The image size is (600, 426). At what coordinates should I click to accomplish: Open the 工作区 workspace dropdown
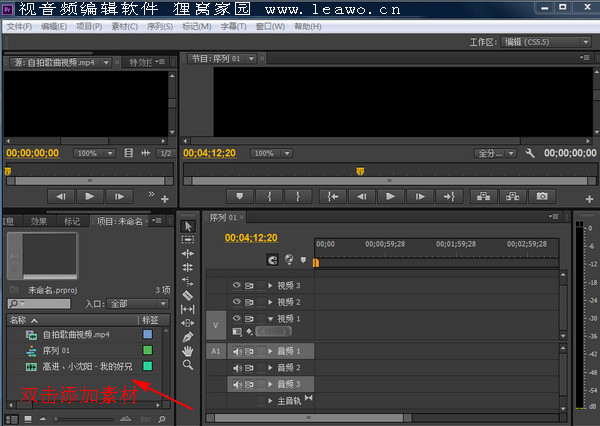click(546, 42)
